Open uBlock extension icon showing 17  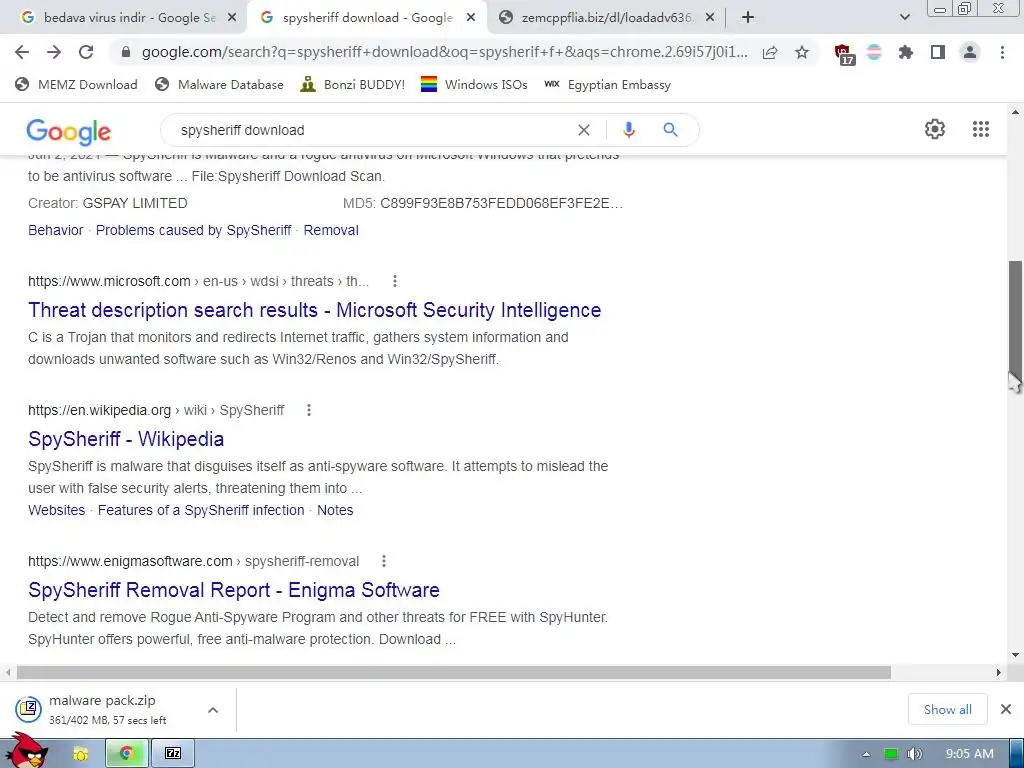click(844, 54)
